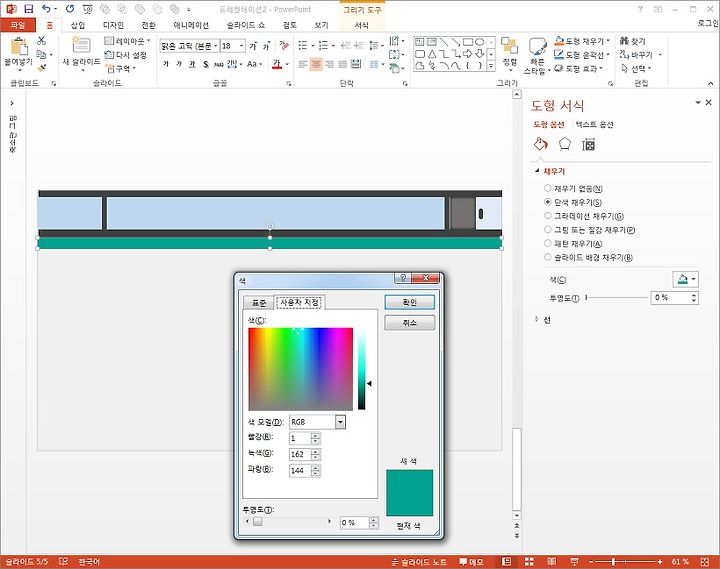Click the Find button in Editing group
The height and width of the screenshot is (569, 720).
pos(632,41)
